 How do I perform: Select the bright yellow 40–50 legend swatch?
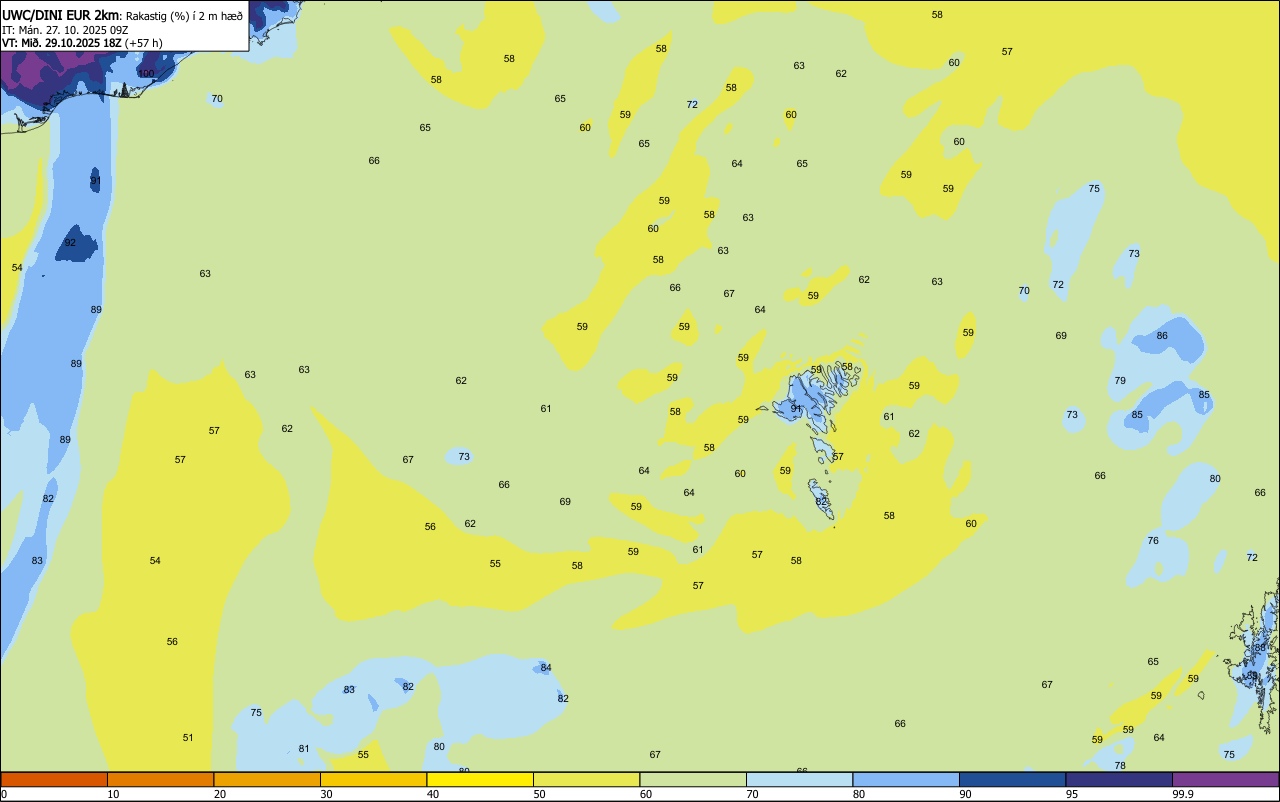pyautogui.click(x=480, y=779)
